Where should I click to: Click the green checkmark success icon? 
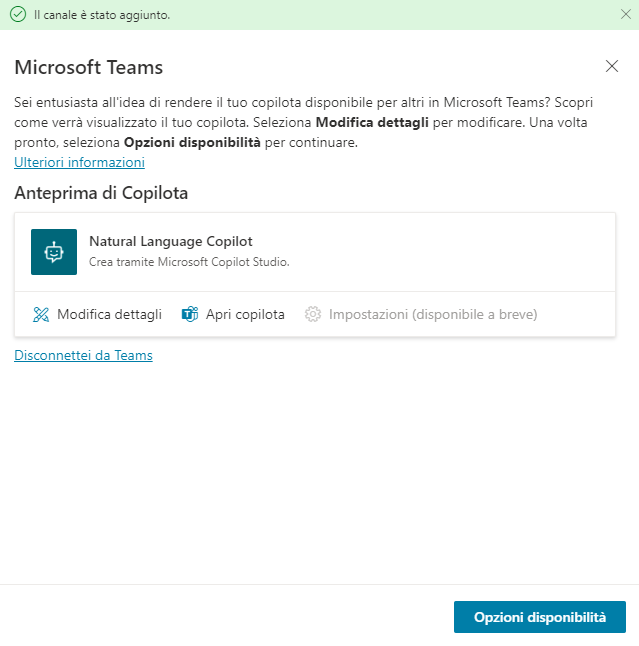point(18,15)
